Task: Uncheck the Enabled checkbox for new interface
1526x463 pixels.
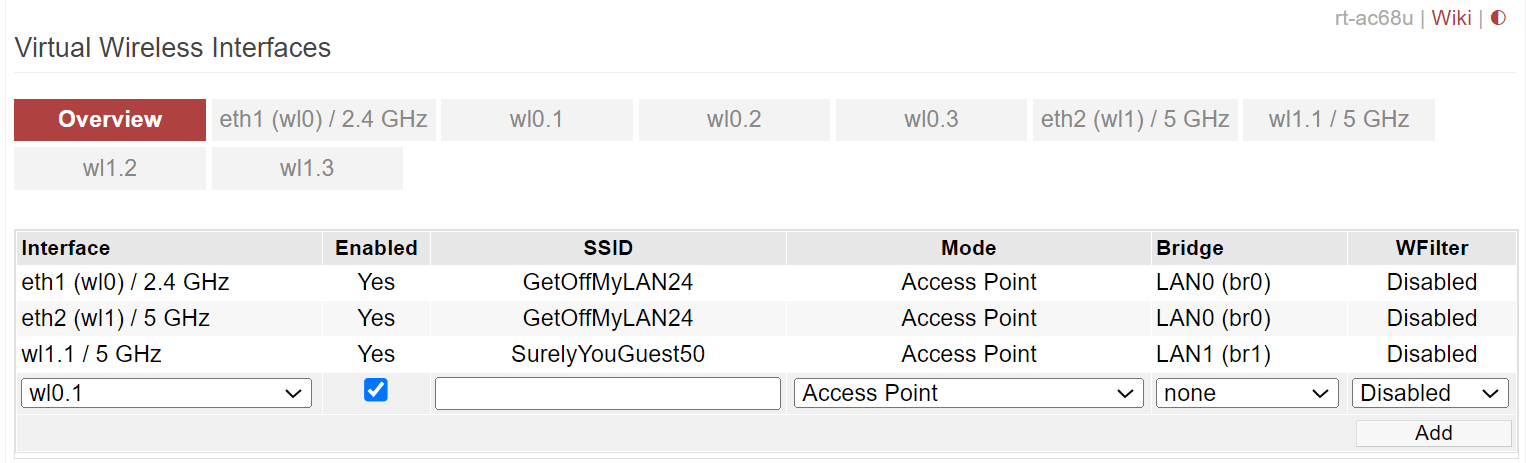Action: (376, 390)
